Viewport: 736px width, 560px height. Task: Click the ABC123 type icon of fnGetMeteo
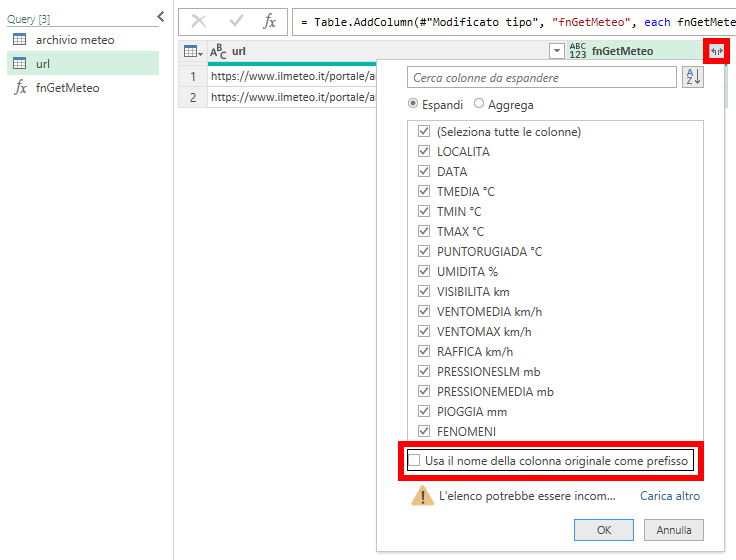(x=578, y=51)
